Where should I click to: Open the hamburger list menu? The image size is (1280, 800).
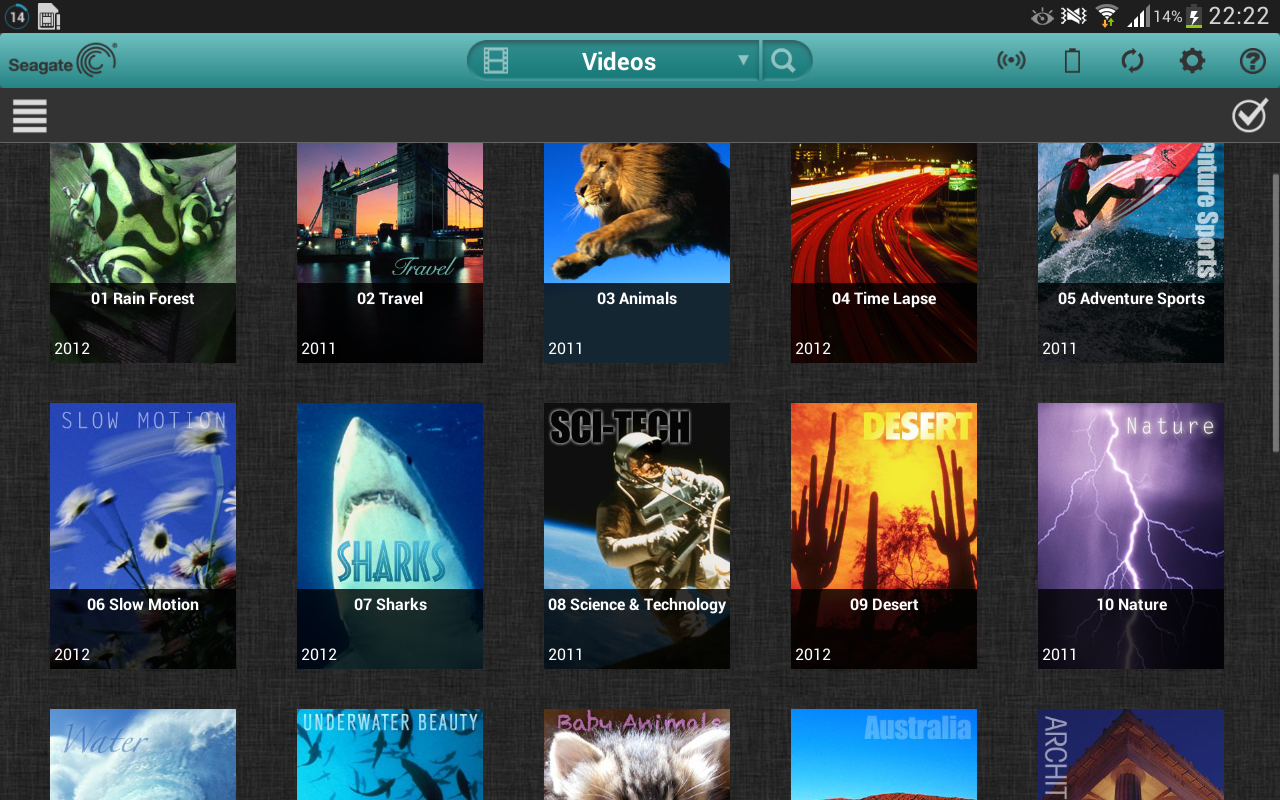click(x=30, y=116)
